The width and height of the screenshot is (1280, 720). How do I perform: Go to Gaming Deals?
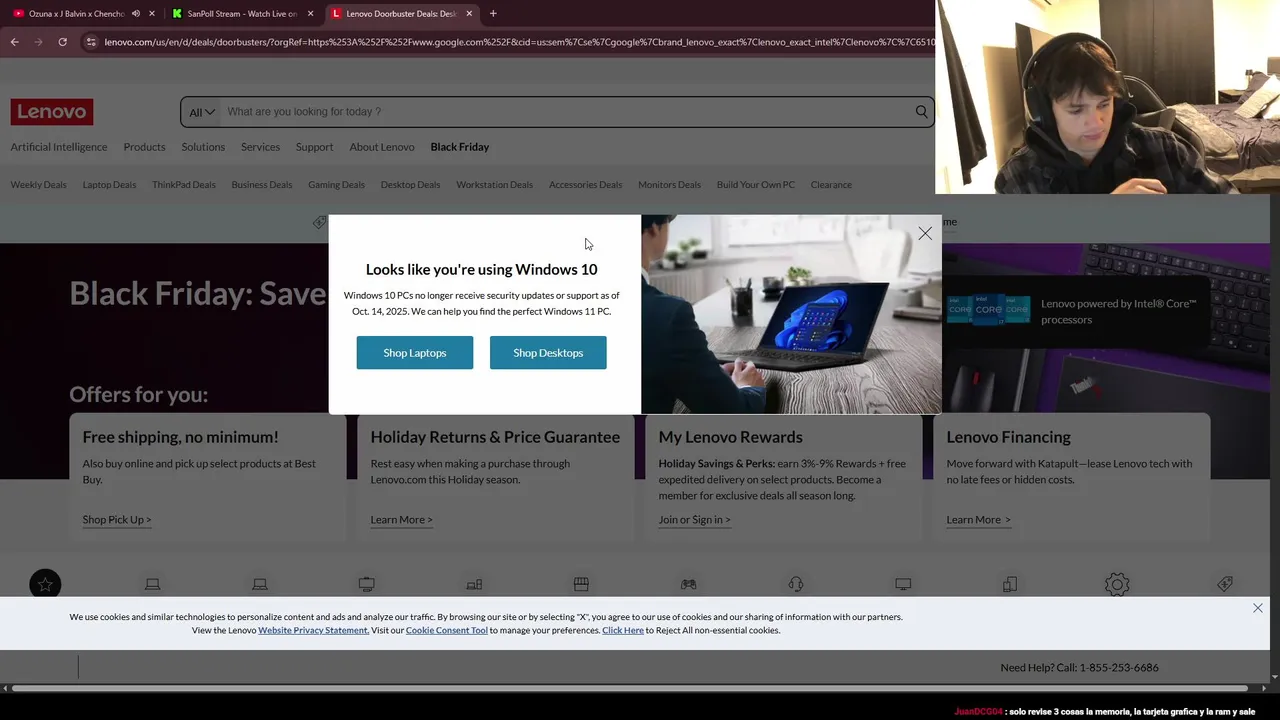(336, 185)
